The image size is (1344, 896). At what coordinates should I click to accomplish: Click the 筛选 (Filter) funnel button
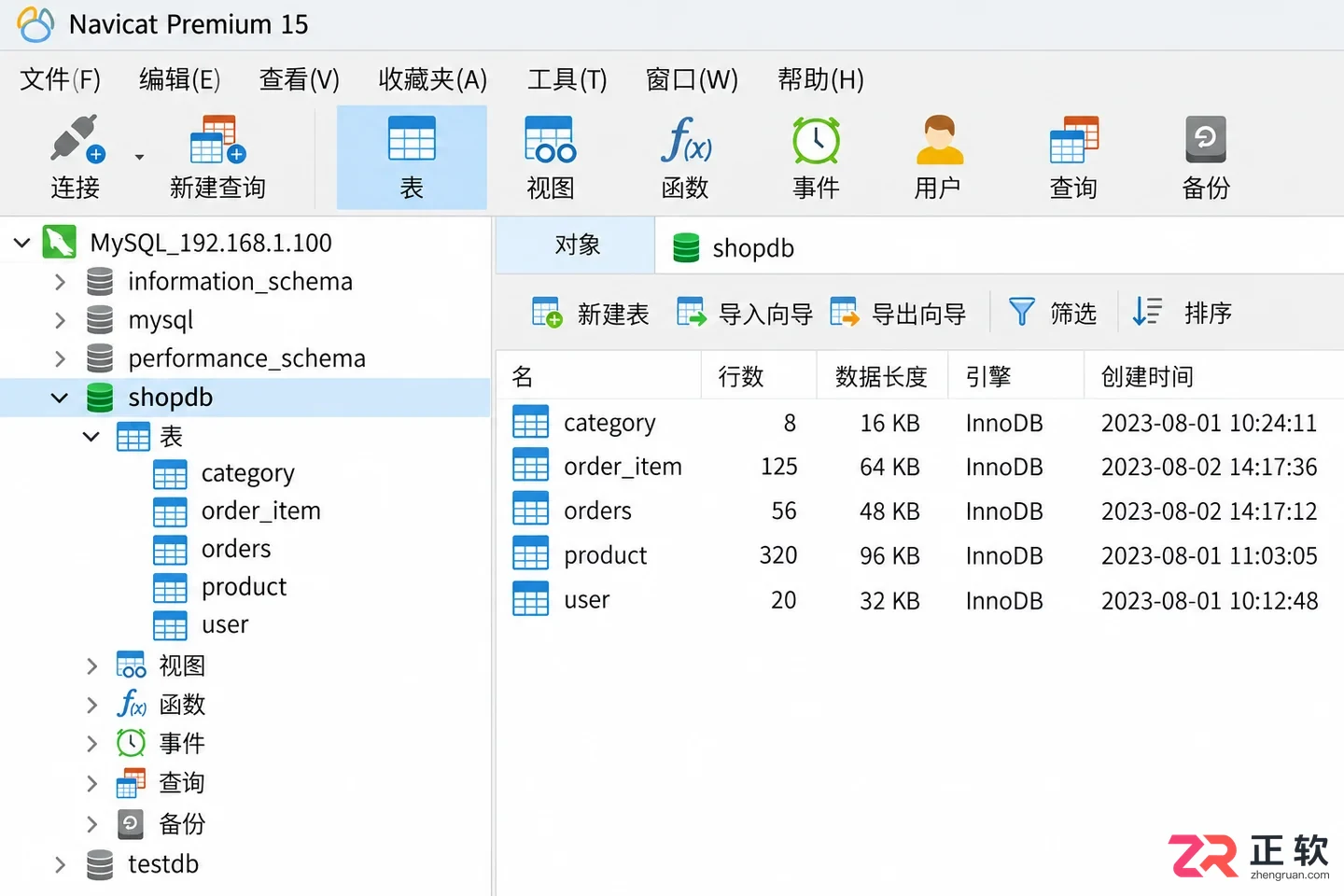[x=1052, y=313]
